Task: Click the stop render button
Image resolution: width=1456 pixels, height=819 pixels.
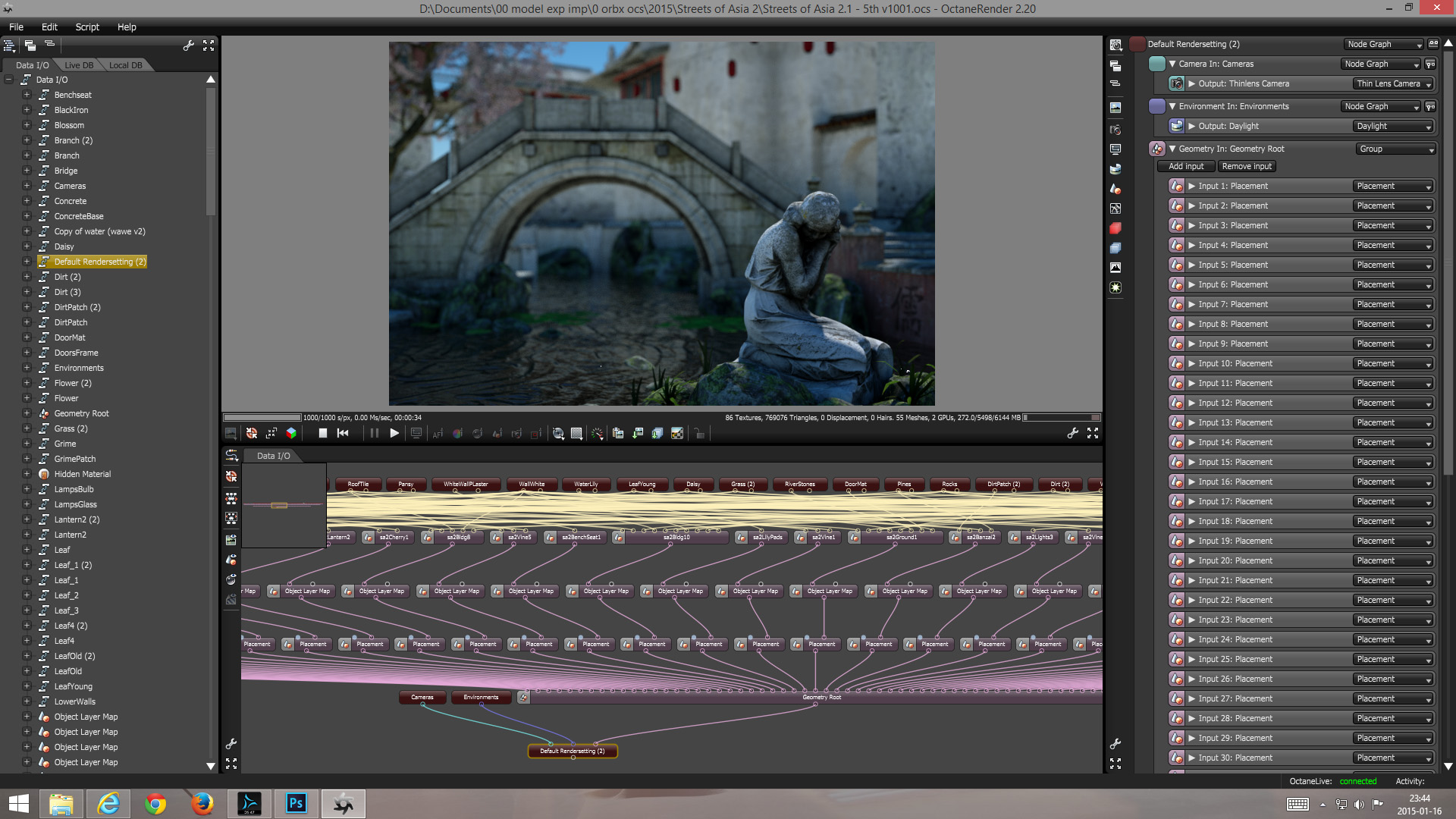Action: coord(322,433)
